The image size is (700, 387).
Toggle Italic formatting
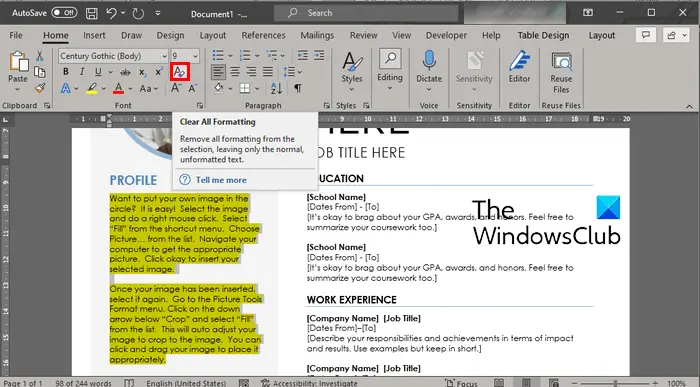82,72
